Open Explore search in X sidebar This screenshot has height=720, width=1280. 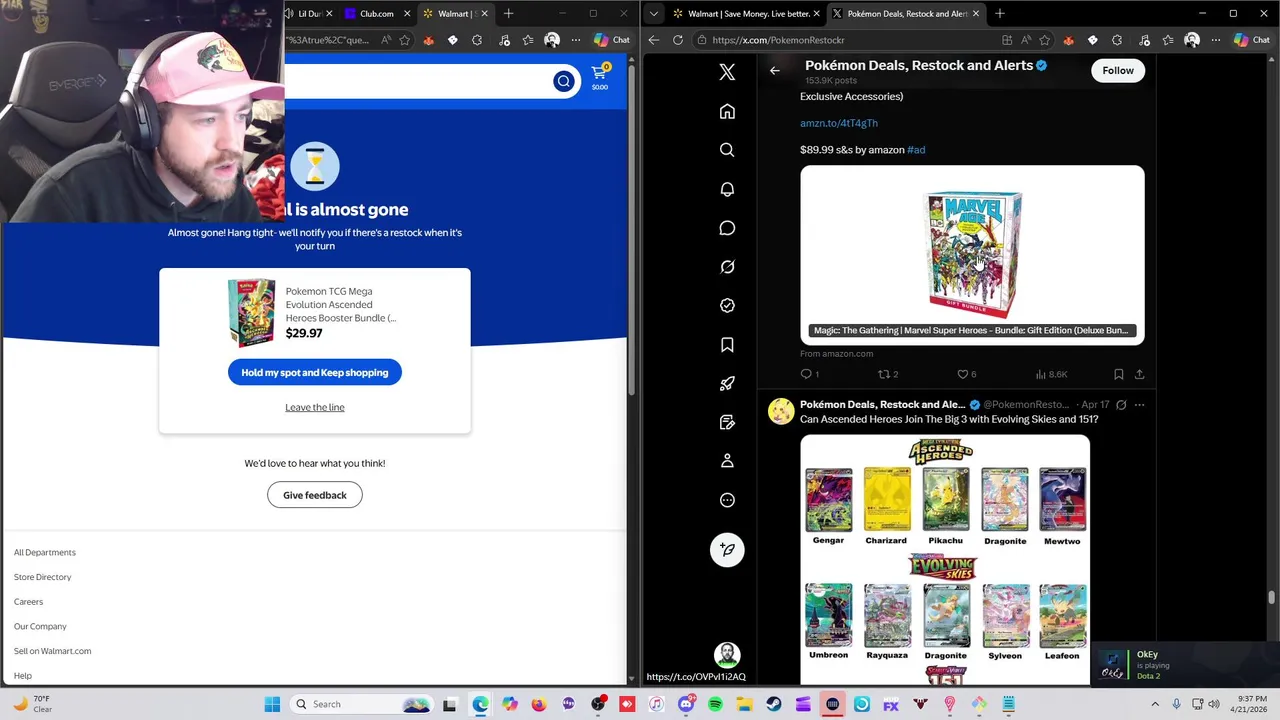tap(727, 150)
